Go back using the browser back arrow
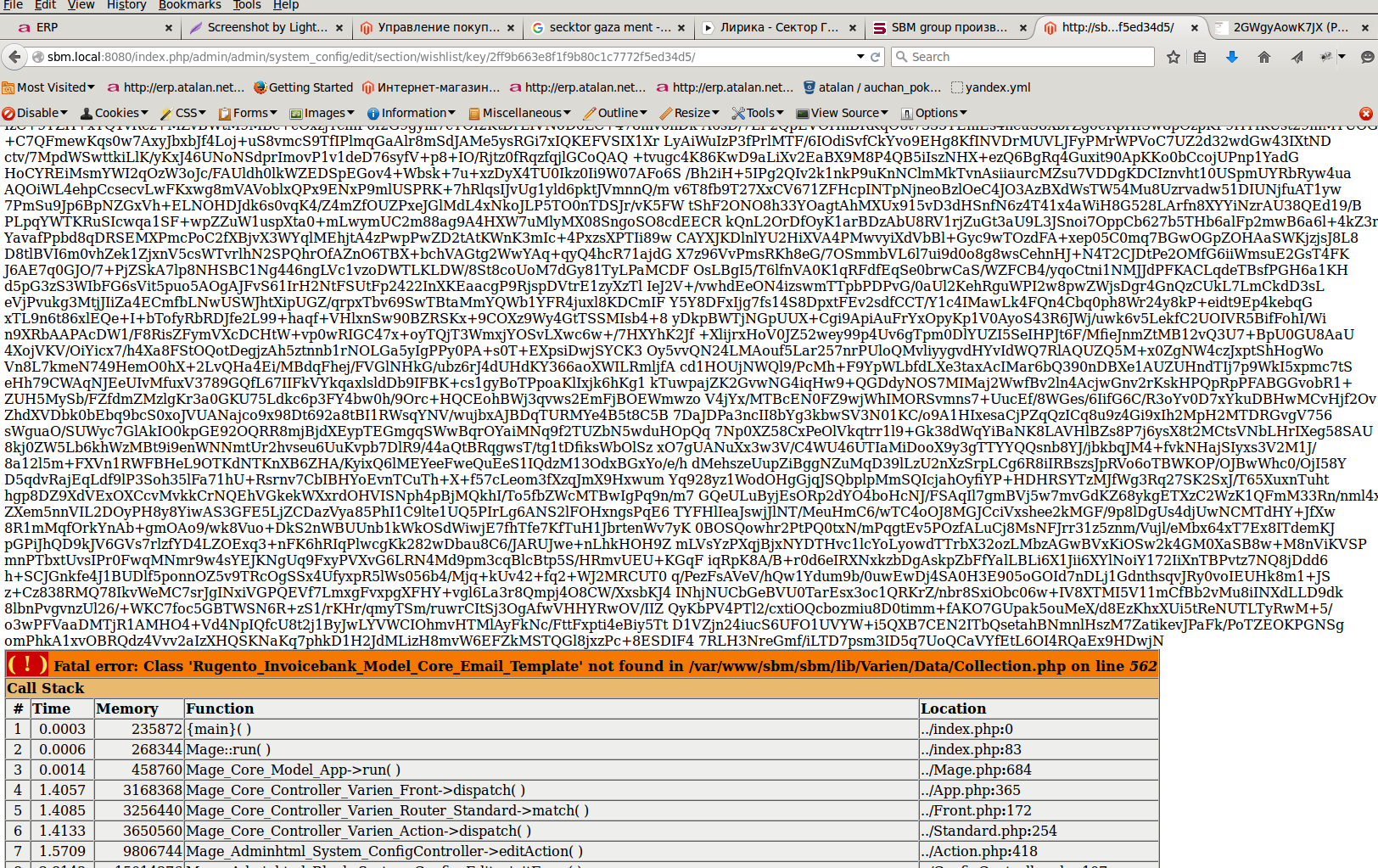Viewport: 1378px width, 868px height. coord(14,57)
